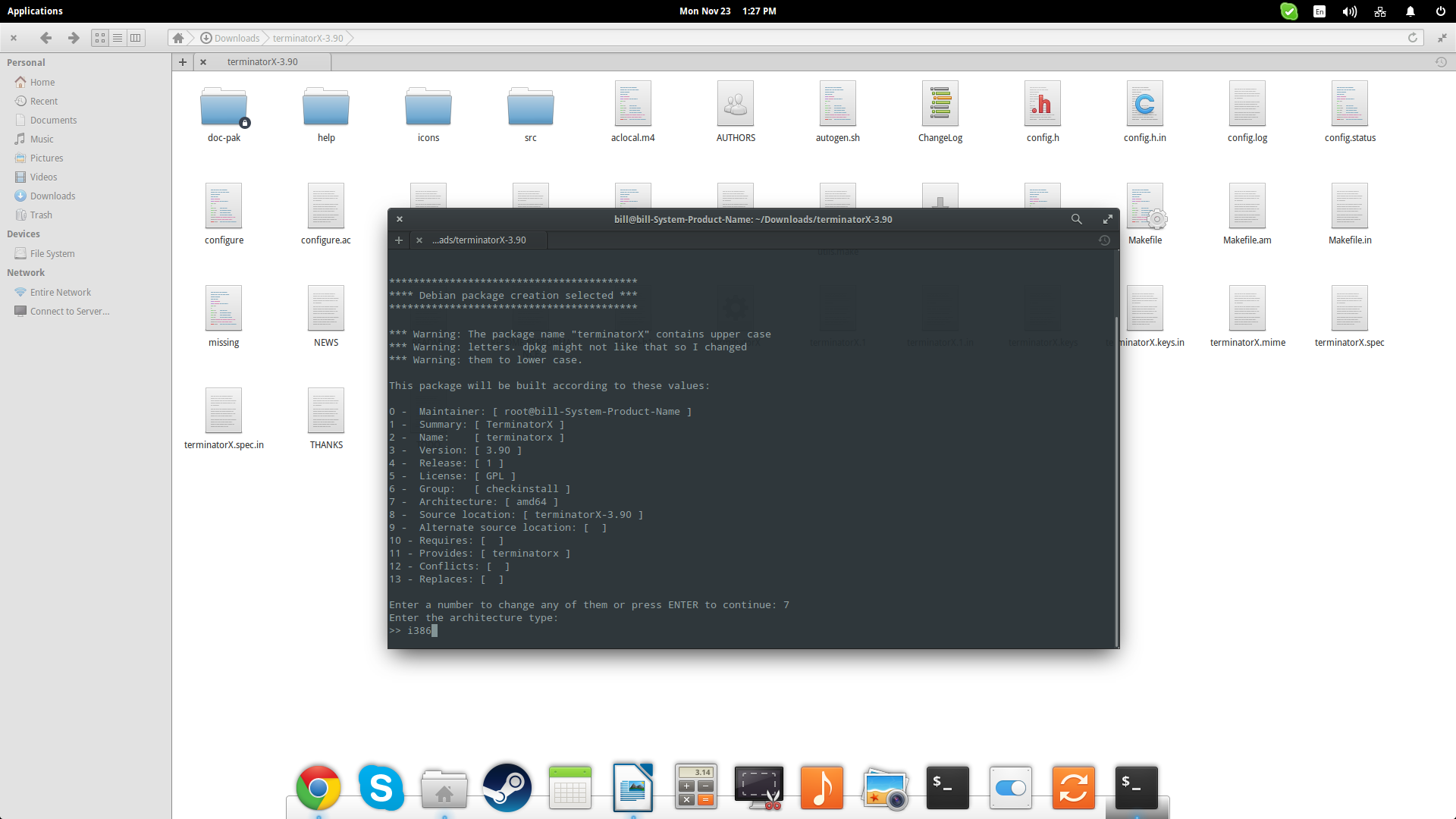Open file manager closed-tabs history icon

(1442, 62)
